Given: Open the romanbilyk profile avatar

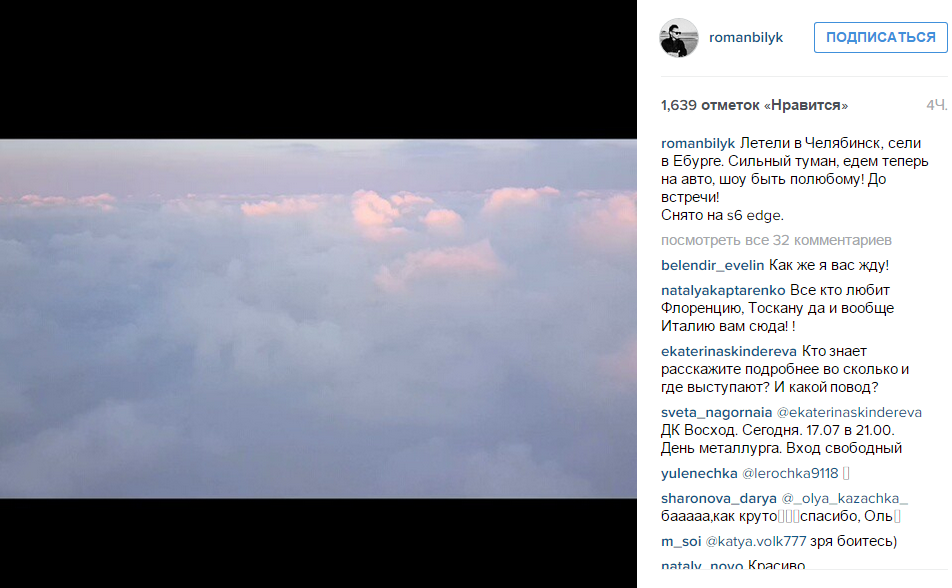Looking at the screenshot, I should [679, 38].
